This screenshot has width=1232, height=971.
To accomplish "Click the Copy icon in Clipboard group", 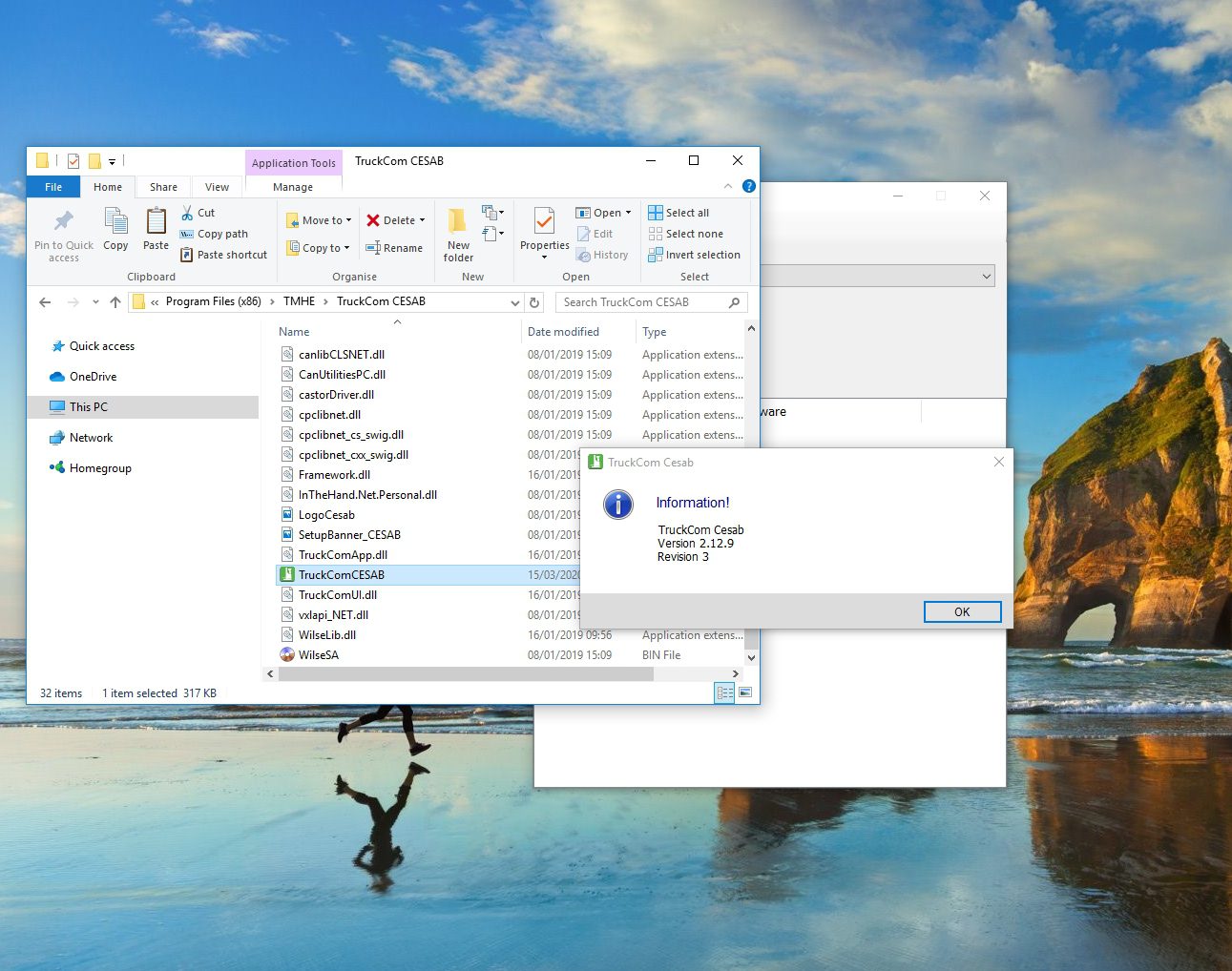I will click(115, 221).
